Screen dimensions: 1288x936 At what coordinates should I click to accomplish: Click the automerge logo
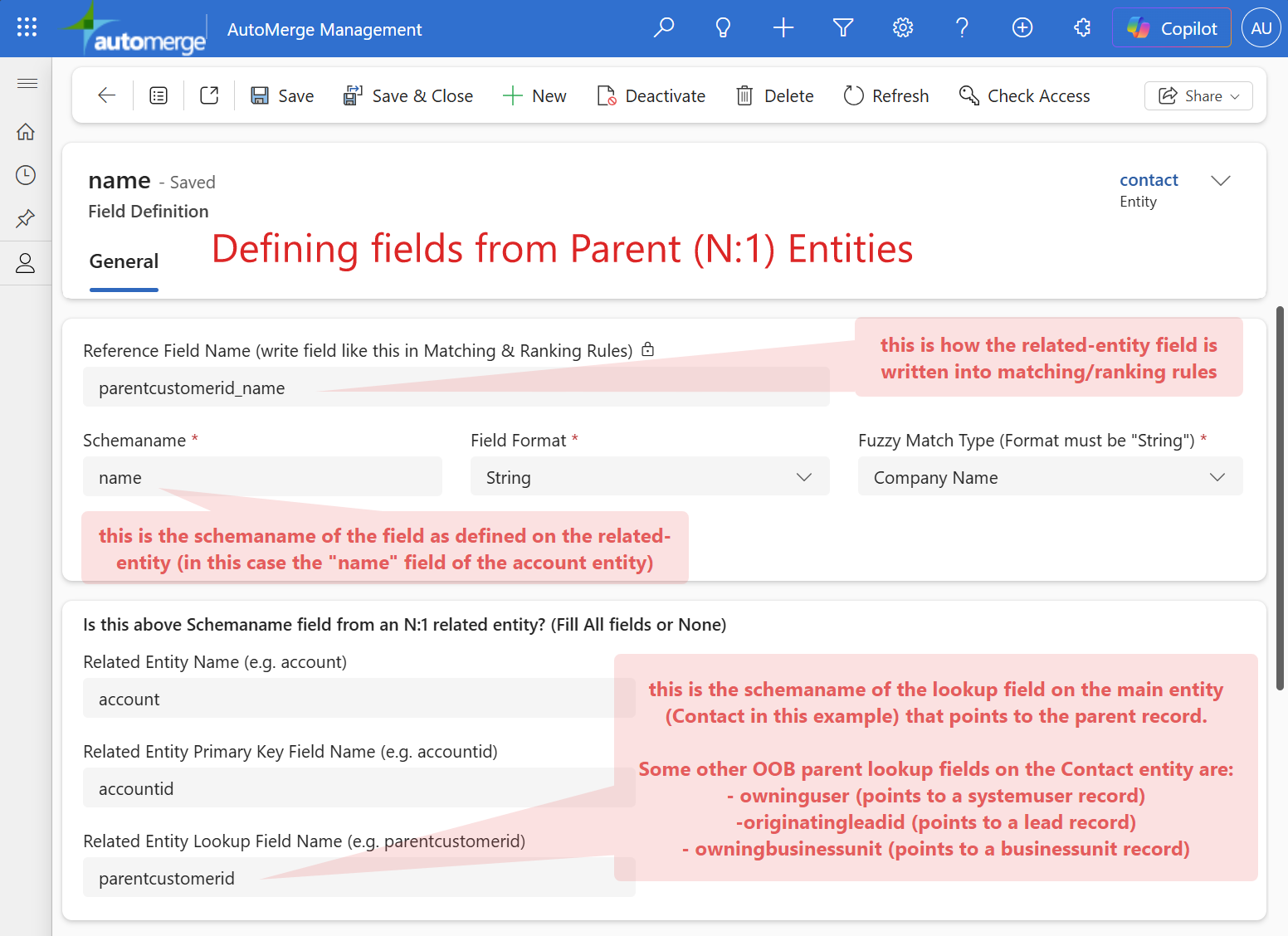point(134,28)
